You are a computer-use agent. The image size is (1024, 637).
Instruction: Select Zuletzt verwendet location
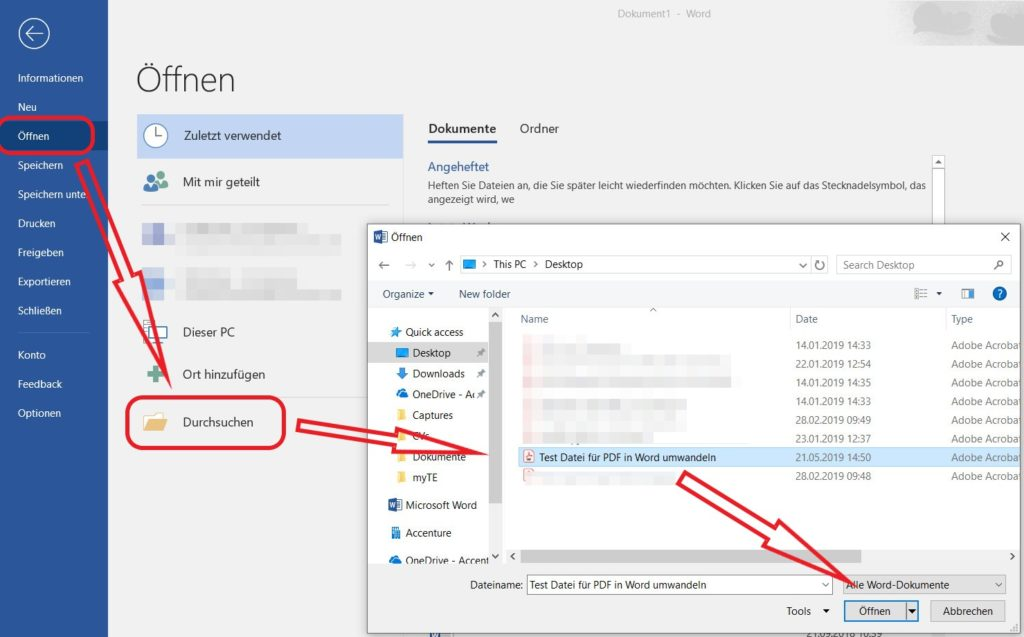coord(270,136)
